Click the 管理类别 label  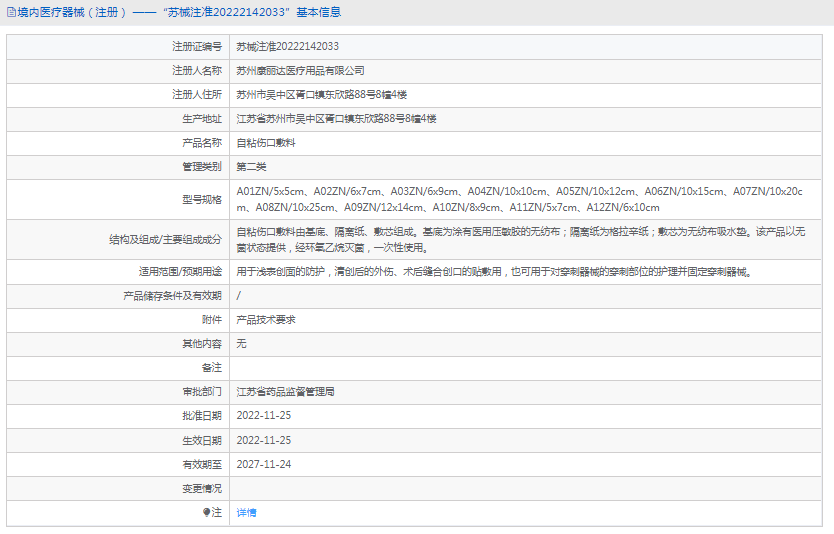(x=202, y=167)
